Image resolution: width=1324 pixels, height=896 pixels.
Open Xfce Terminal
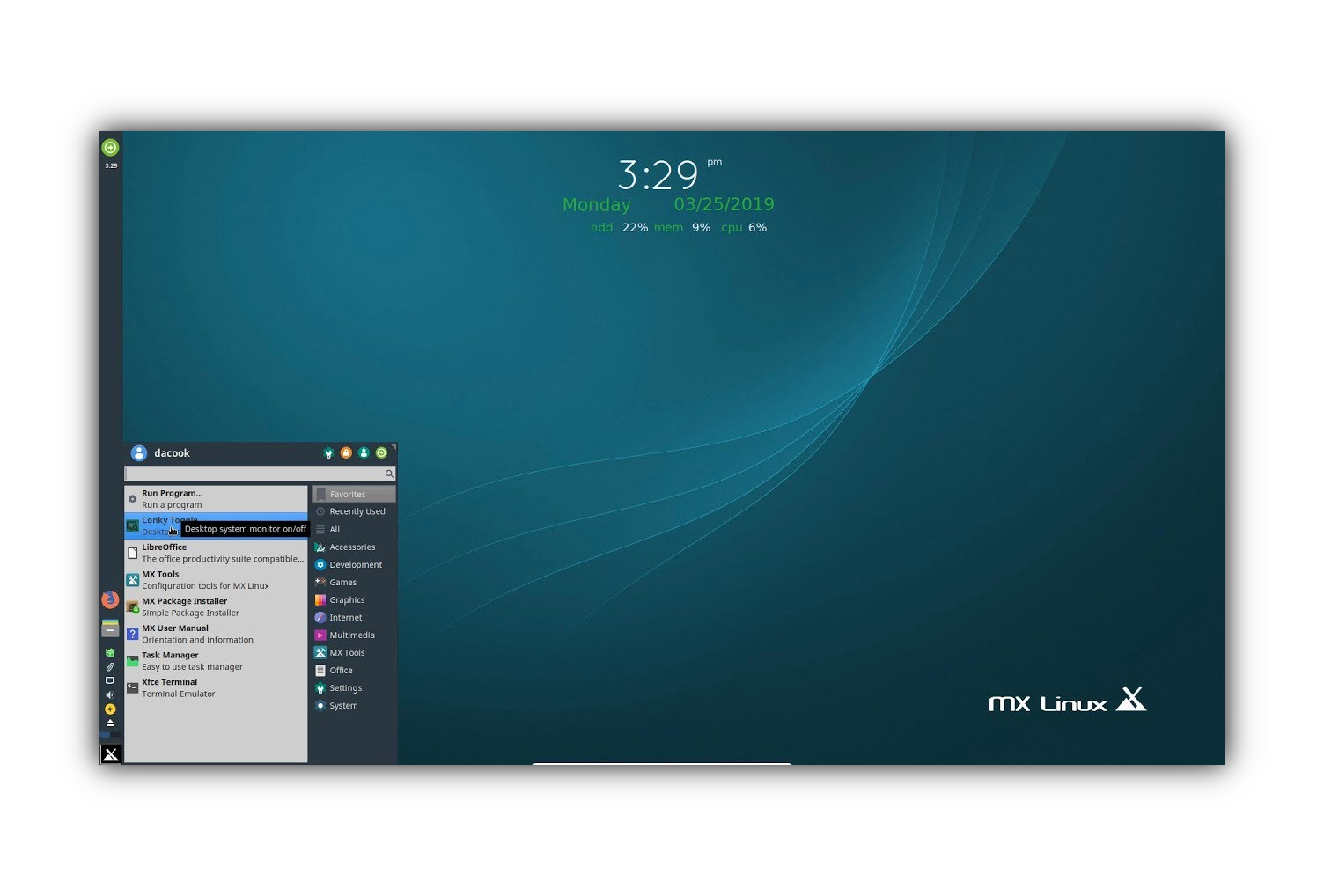point(216,688)
